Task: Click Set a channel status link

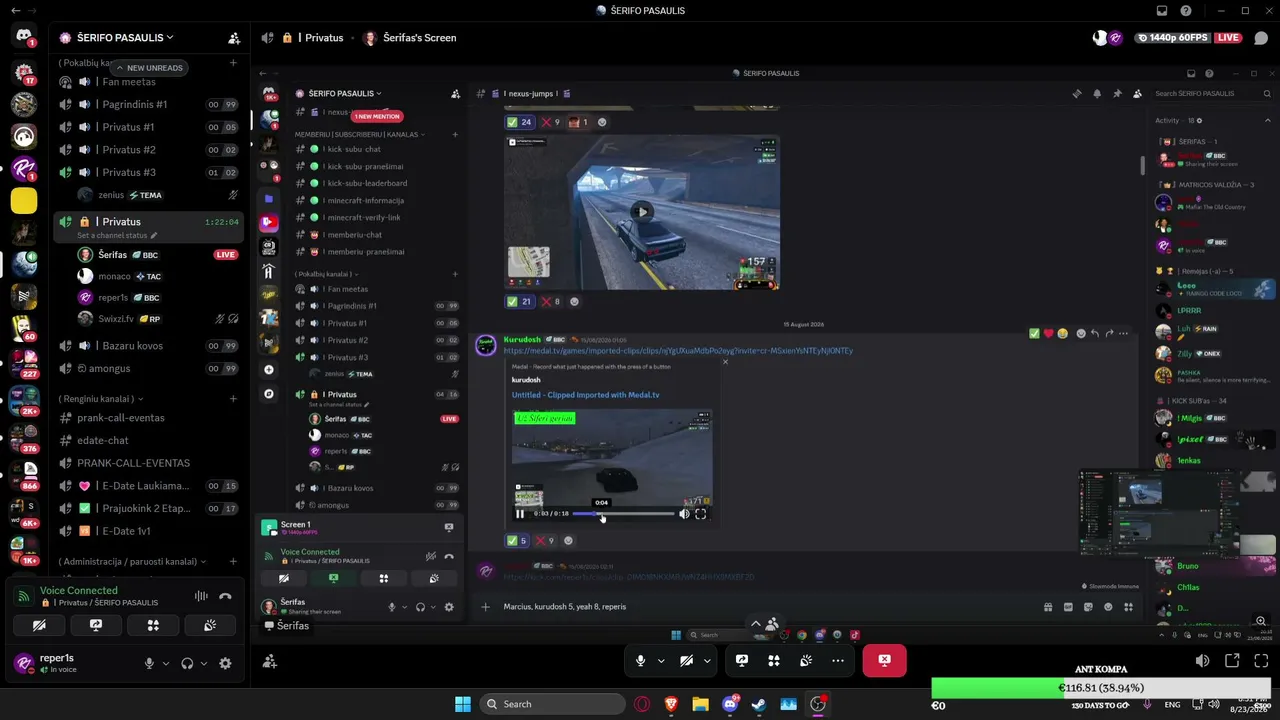Action: click(111, 236)
